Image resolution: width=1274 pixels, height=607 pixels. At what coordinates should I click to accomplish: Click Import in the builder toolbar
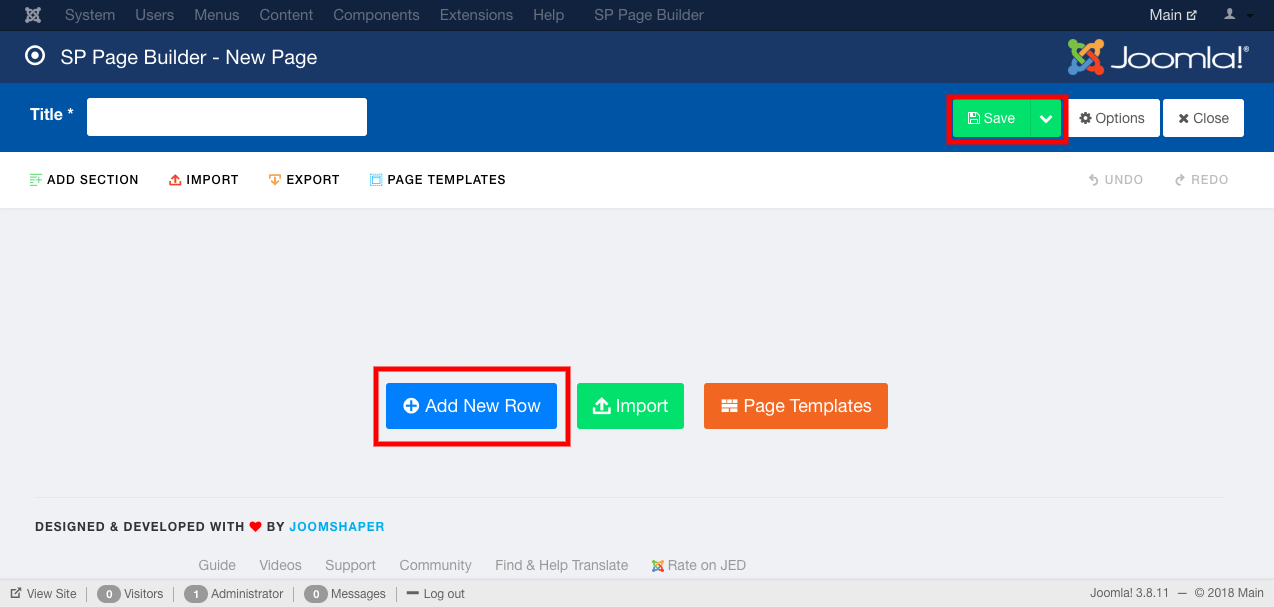point(204,180)
